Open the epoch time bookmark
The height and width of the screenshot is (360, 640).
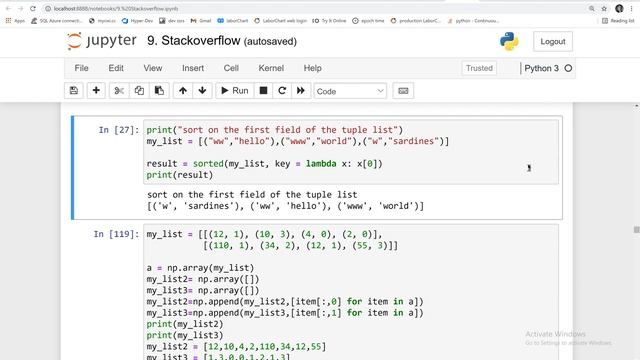click(x=368, y=20)
